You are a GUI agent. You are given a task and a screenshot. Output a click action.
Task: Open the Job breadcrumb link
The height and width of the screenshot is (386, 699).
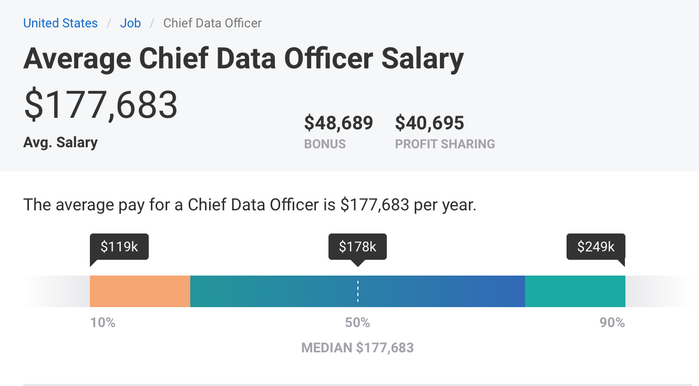130,23
